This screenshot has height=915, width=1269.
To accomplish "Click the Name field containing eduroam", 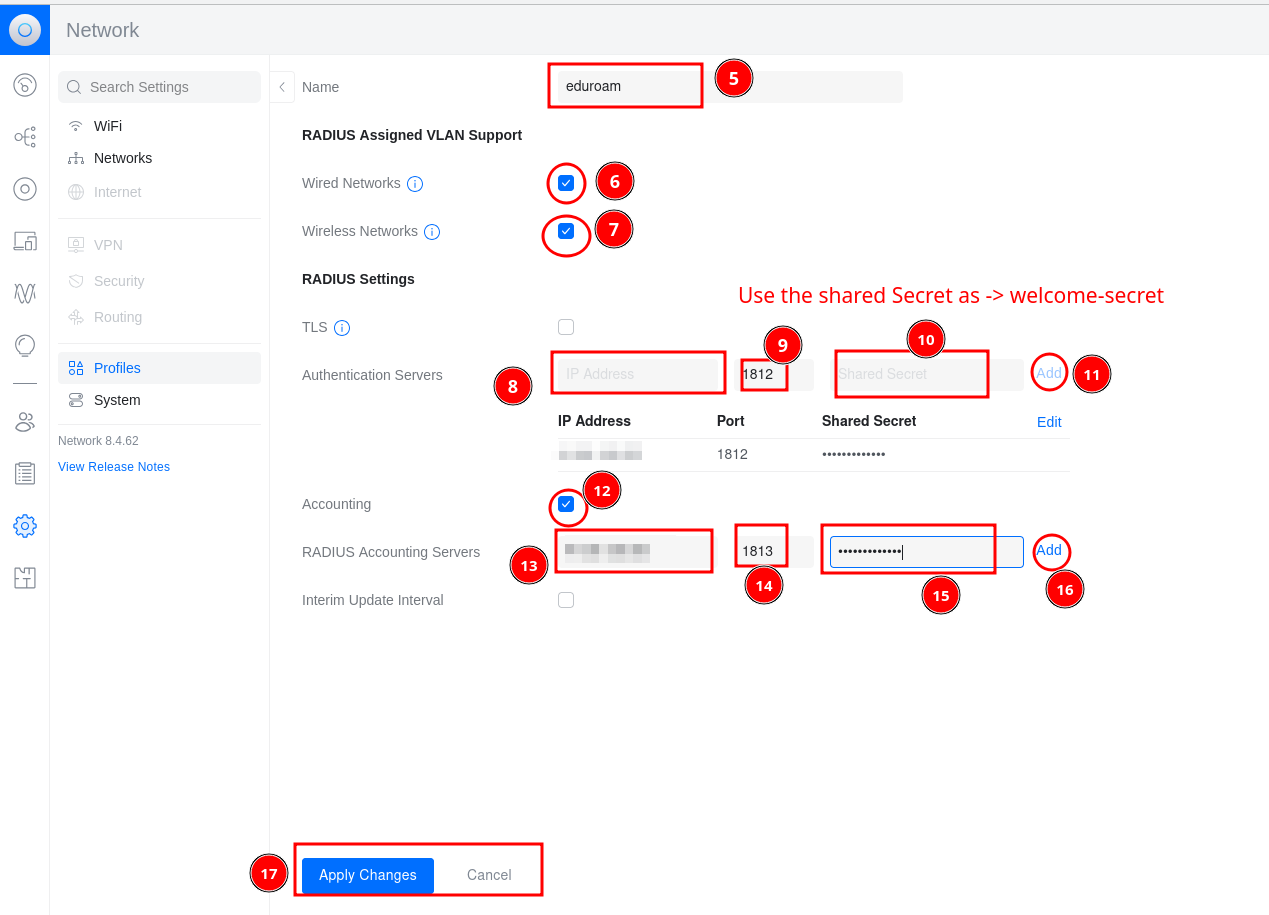I will (x=730, y=87).
